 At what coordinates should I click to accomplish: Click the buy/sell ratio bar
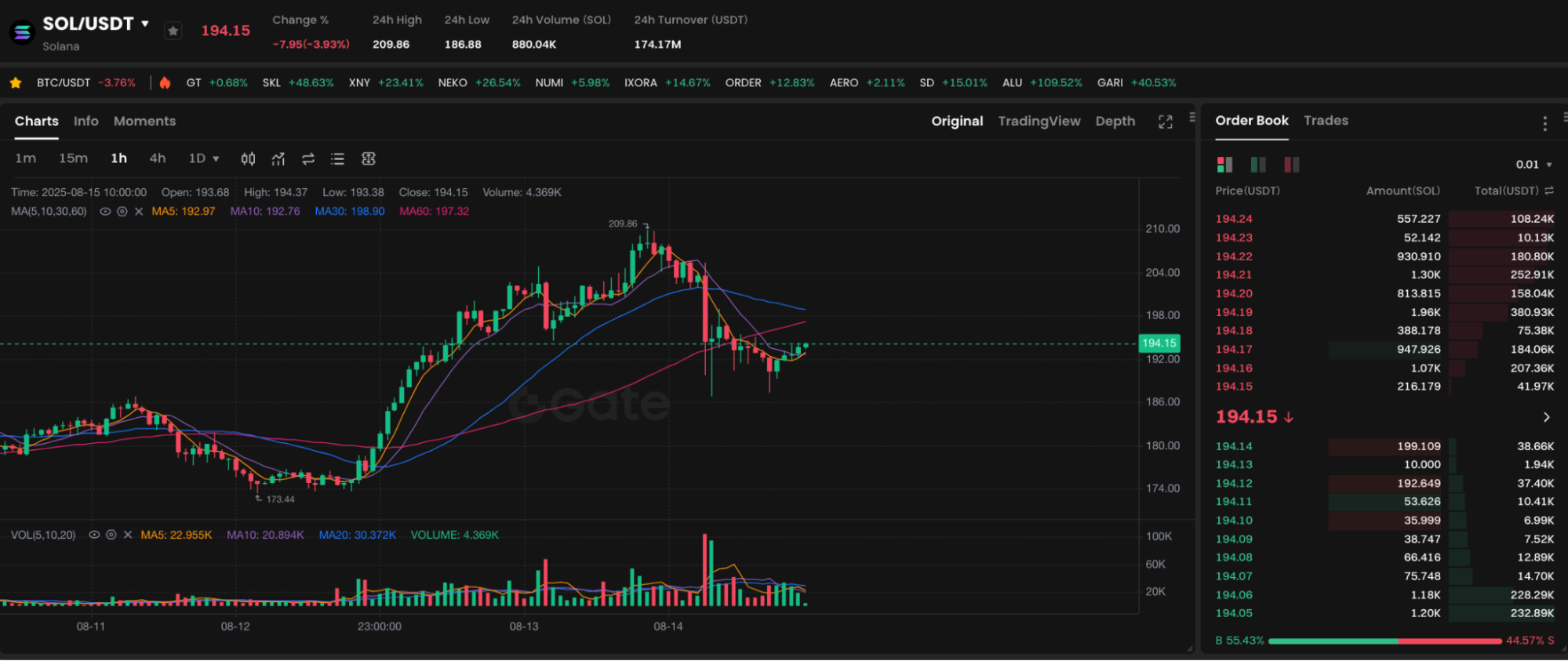(1384, 641)
